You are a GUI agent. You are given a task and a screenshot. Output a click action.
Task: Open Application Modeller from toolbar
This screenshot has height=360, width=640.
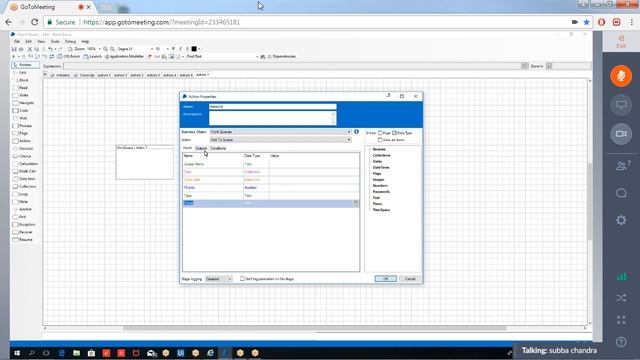coord(124,57)
